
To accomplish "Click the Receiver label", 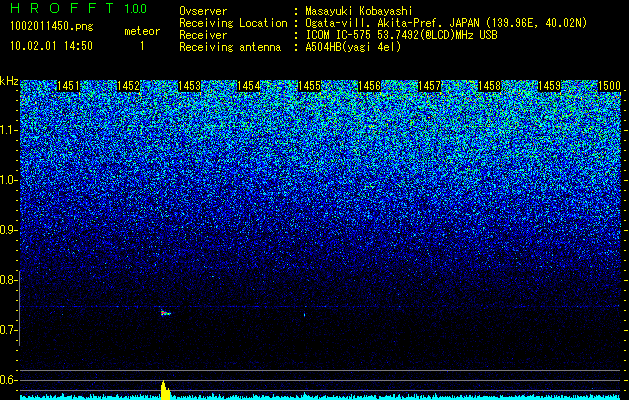I will click(203, 35).
